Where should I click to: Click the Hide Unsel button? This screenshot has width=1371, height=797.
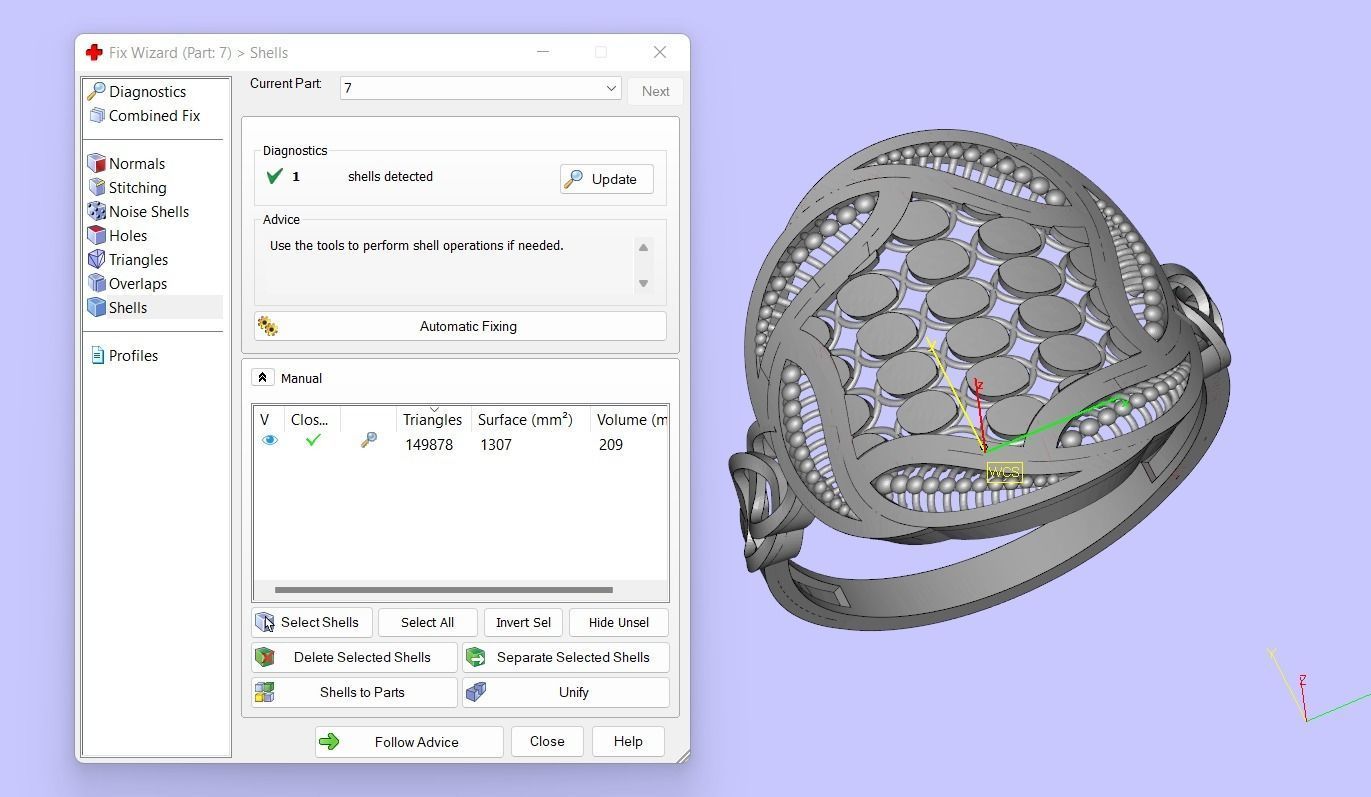(x=619, y=623)
